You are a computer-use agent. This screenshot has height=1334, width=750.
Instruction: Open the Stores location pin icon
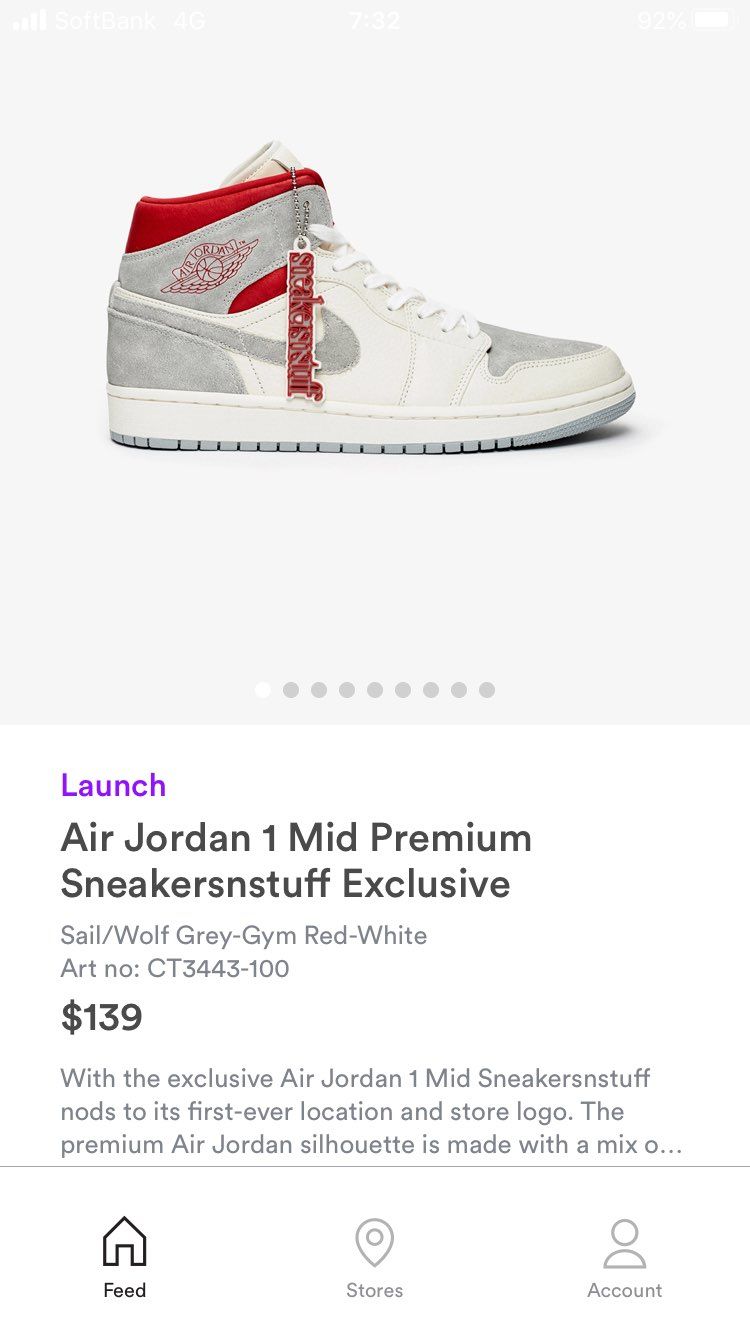tap(374, 1242)
